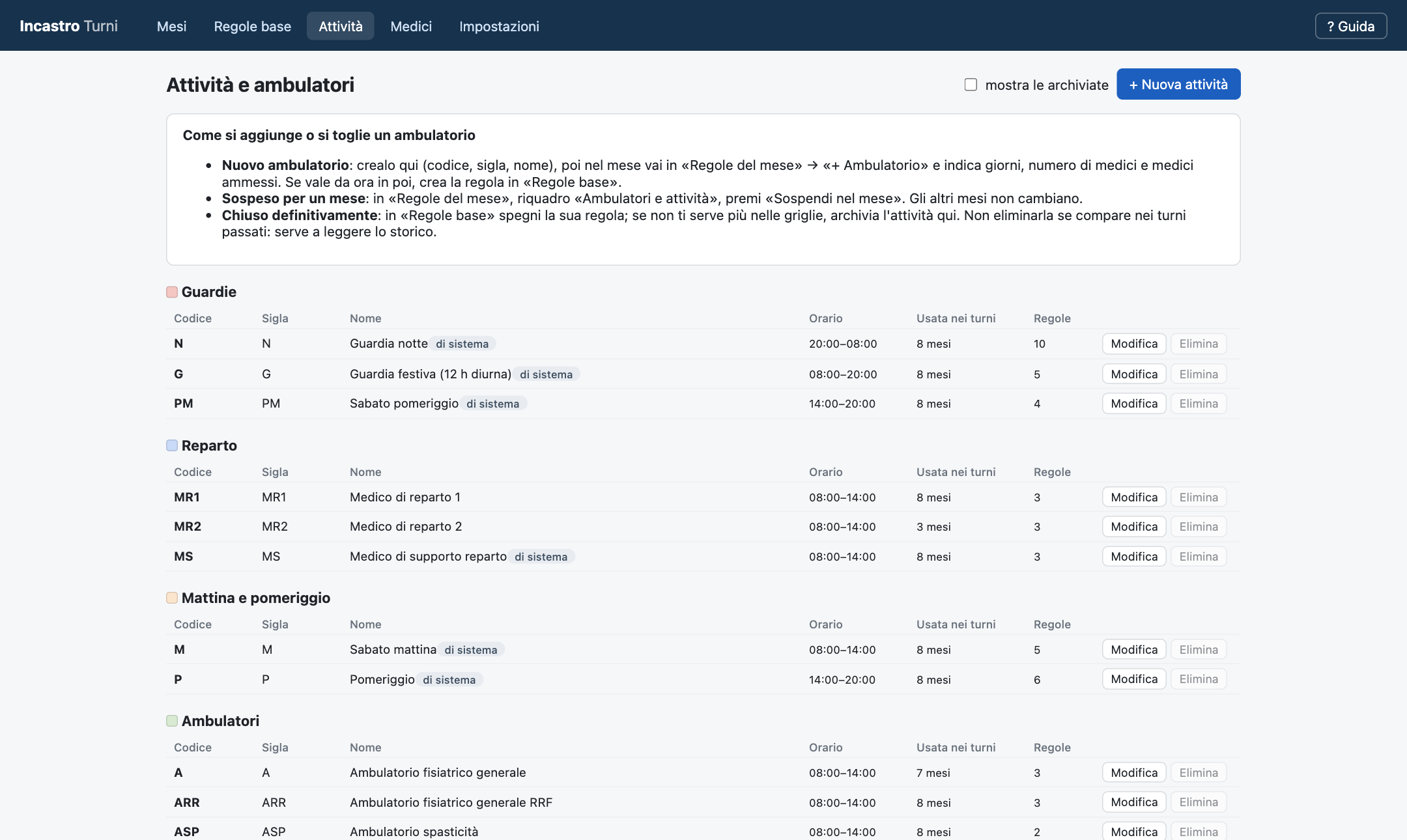The width and height of the screenshot is (1407, 840).
Task: Enable the mostra le archiviate checkbox
Action: [971, 85]
